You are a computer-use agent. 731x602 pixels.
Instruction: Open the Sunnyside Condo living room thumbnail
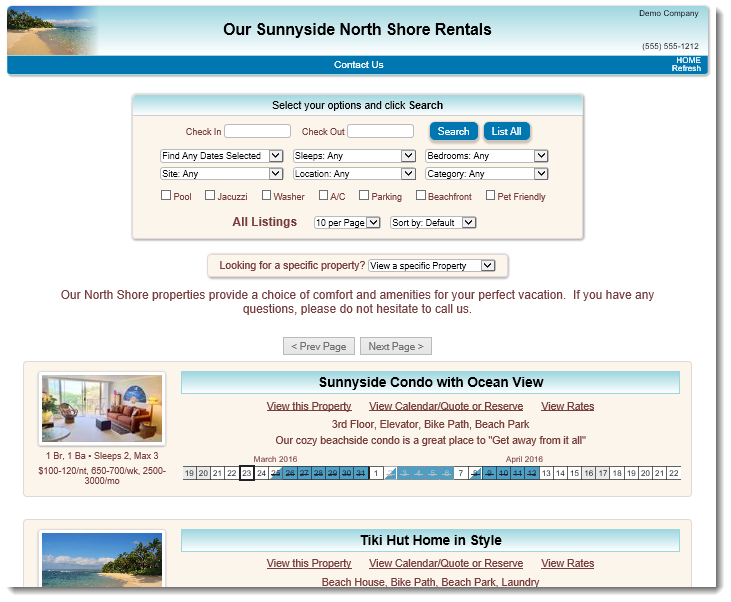102,409
